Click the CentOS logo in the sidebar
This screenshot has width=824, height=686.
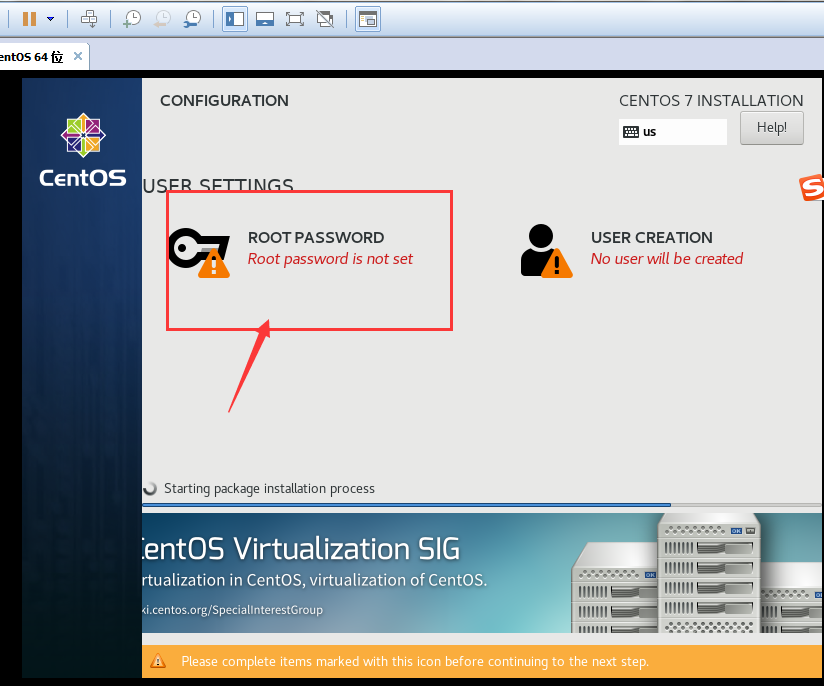click(x=83, y=150)
